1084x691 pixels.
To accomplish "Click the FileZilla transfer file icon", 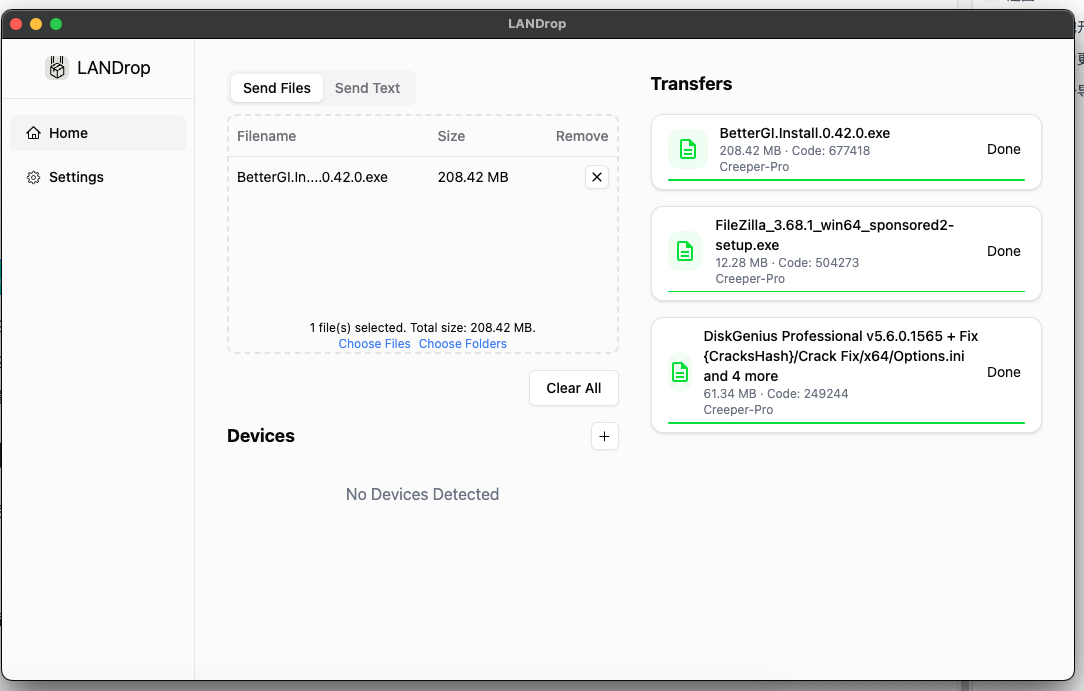I will 685,251.
